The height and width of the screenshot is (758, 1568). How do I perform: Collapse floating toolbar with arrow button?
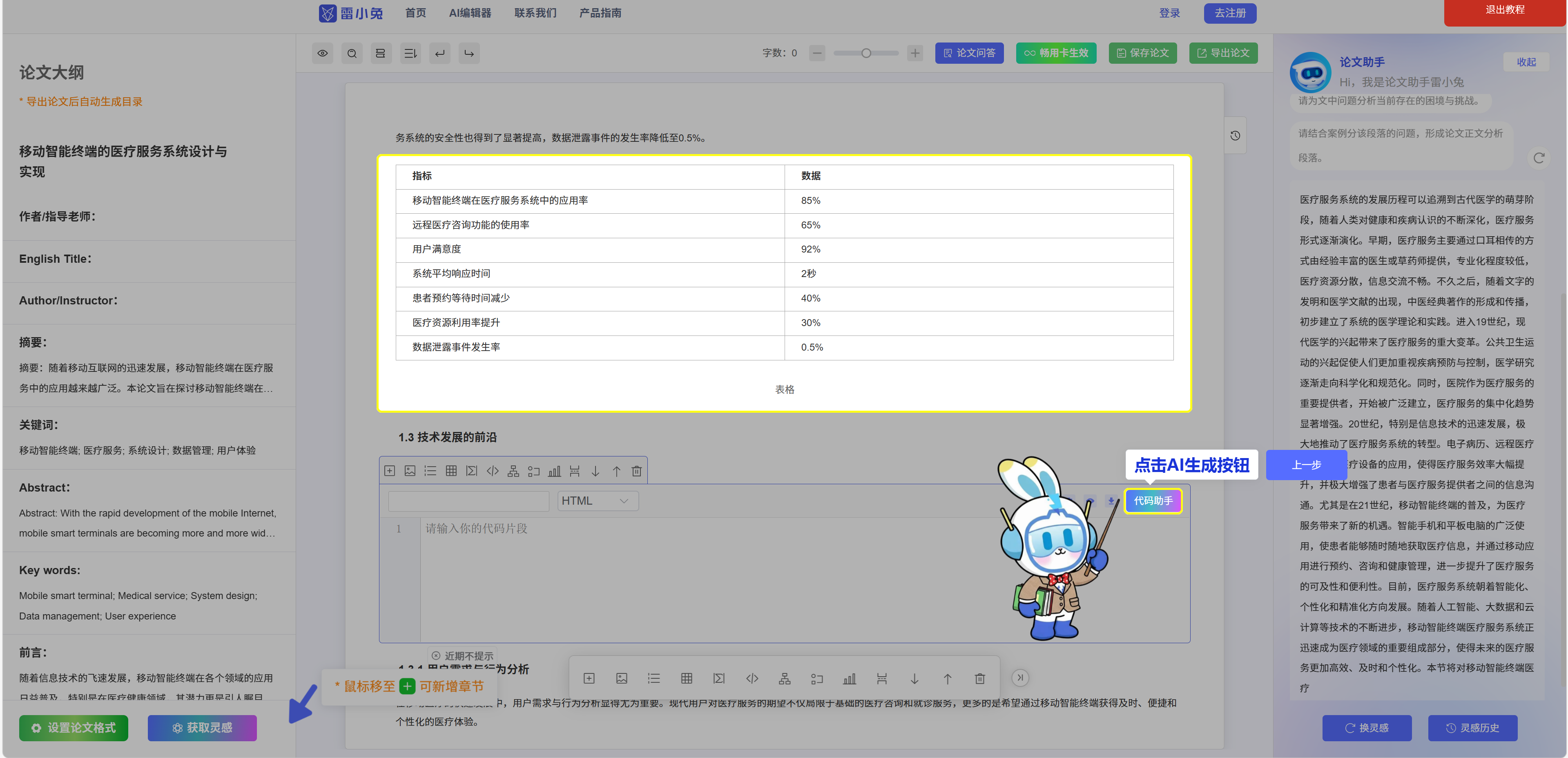click(1020, 678)
